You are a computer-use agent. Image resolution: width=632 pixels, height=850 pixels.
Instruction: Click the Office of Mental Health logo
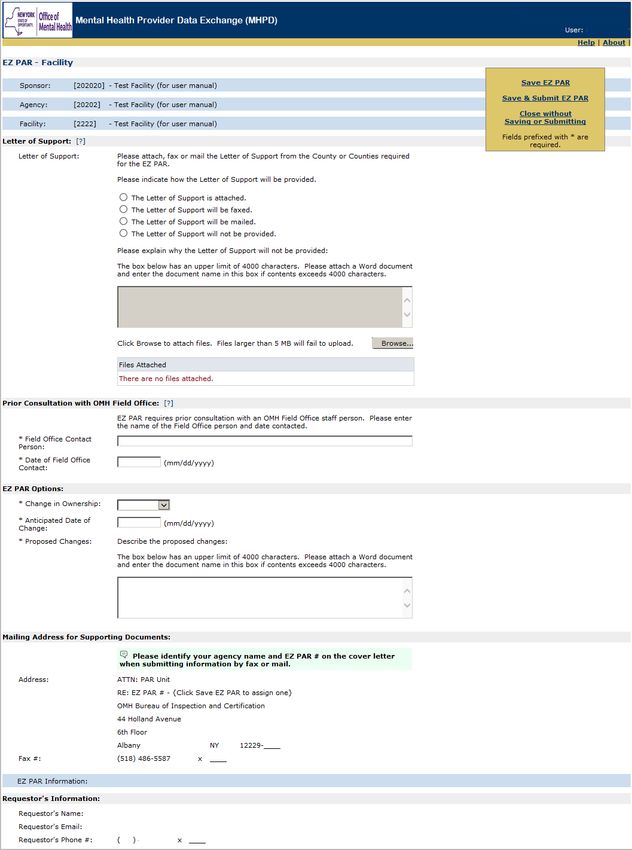tap(37, 19)
